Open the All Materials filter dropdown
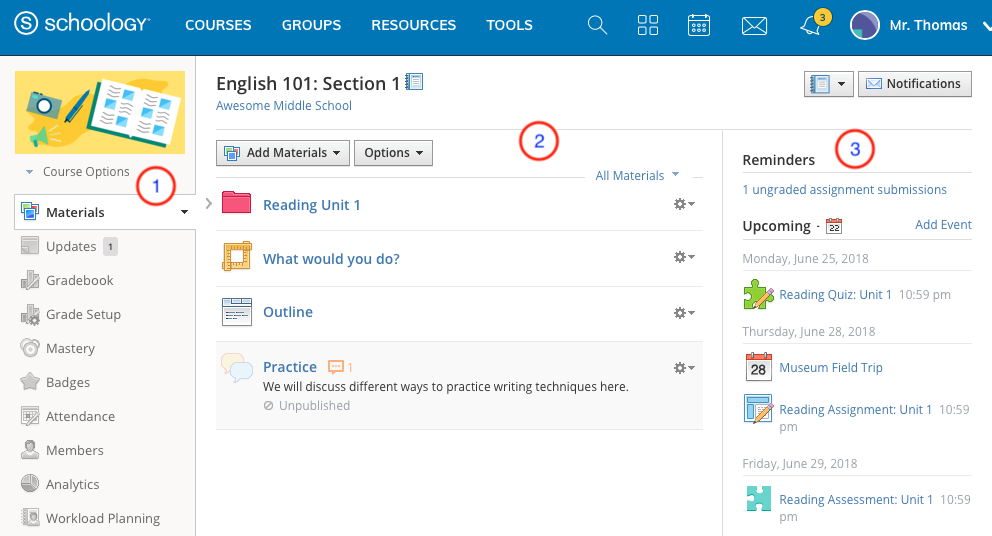Viewport: 992px width, 536px height. pyautogui.click(x=637, y=175)
